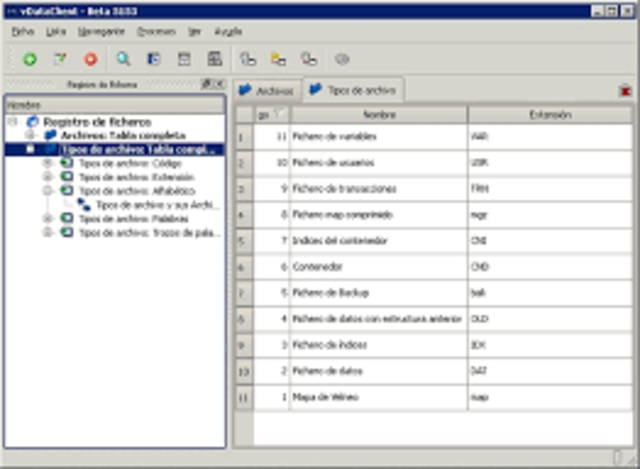This screenshot has height=469, width=640.
Task: Collapse the Tipos de archivo: Alfabético node
Action: pos(47,191)
